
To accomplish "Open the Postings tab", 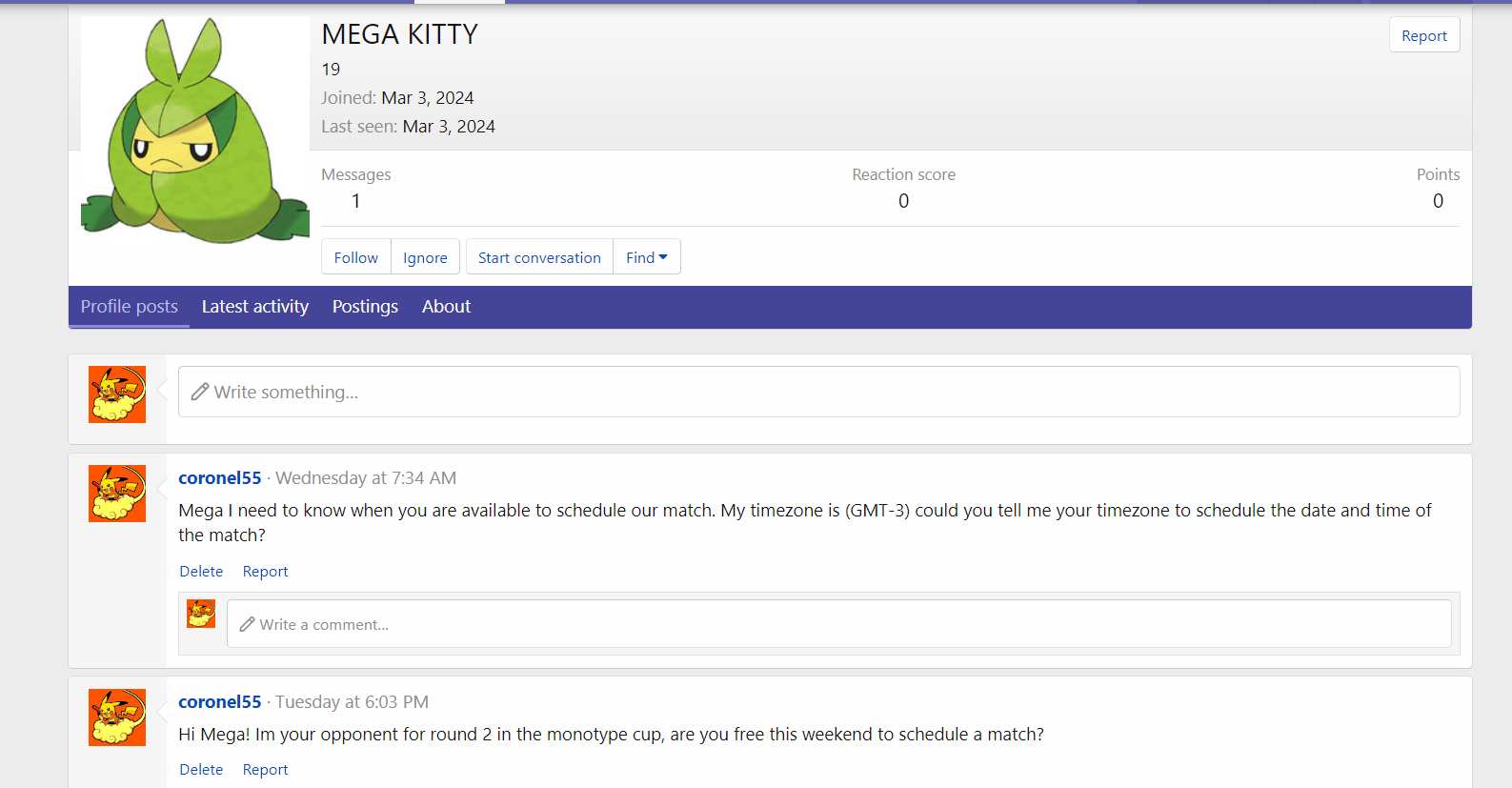I will coord(365,307).
